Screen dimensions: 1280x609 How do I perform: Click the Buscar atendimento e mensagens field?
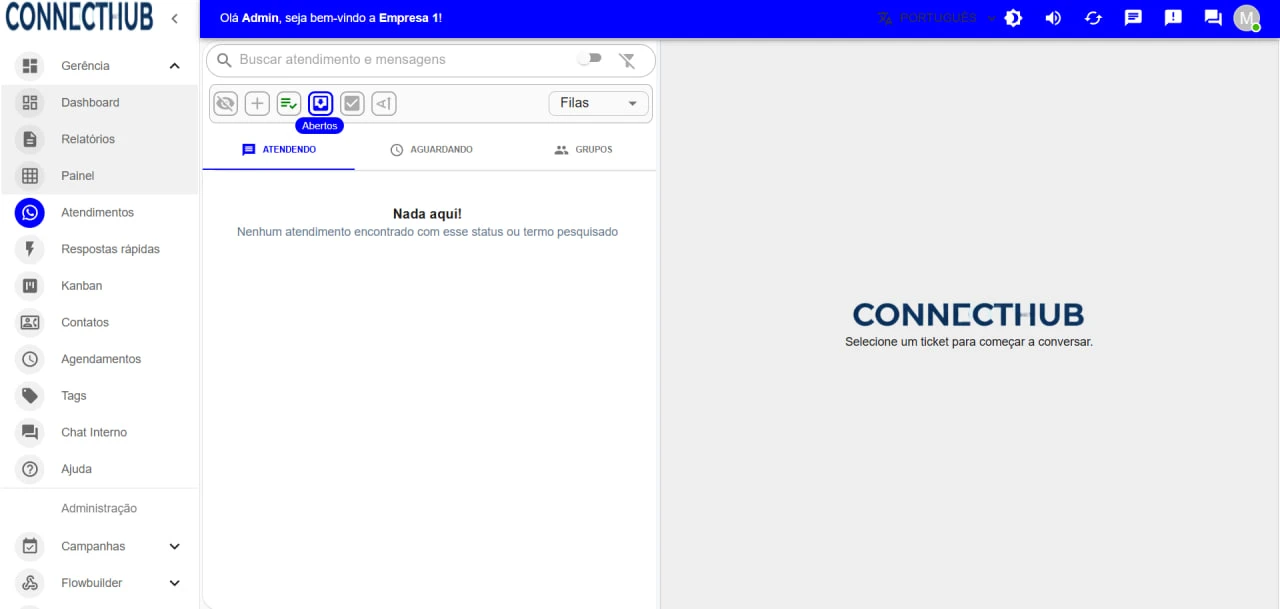pyautogui.click(x=400, y=60)
